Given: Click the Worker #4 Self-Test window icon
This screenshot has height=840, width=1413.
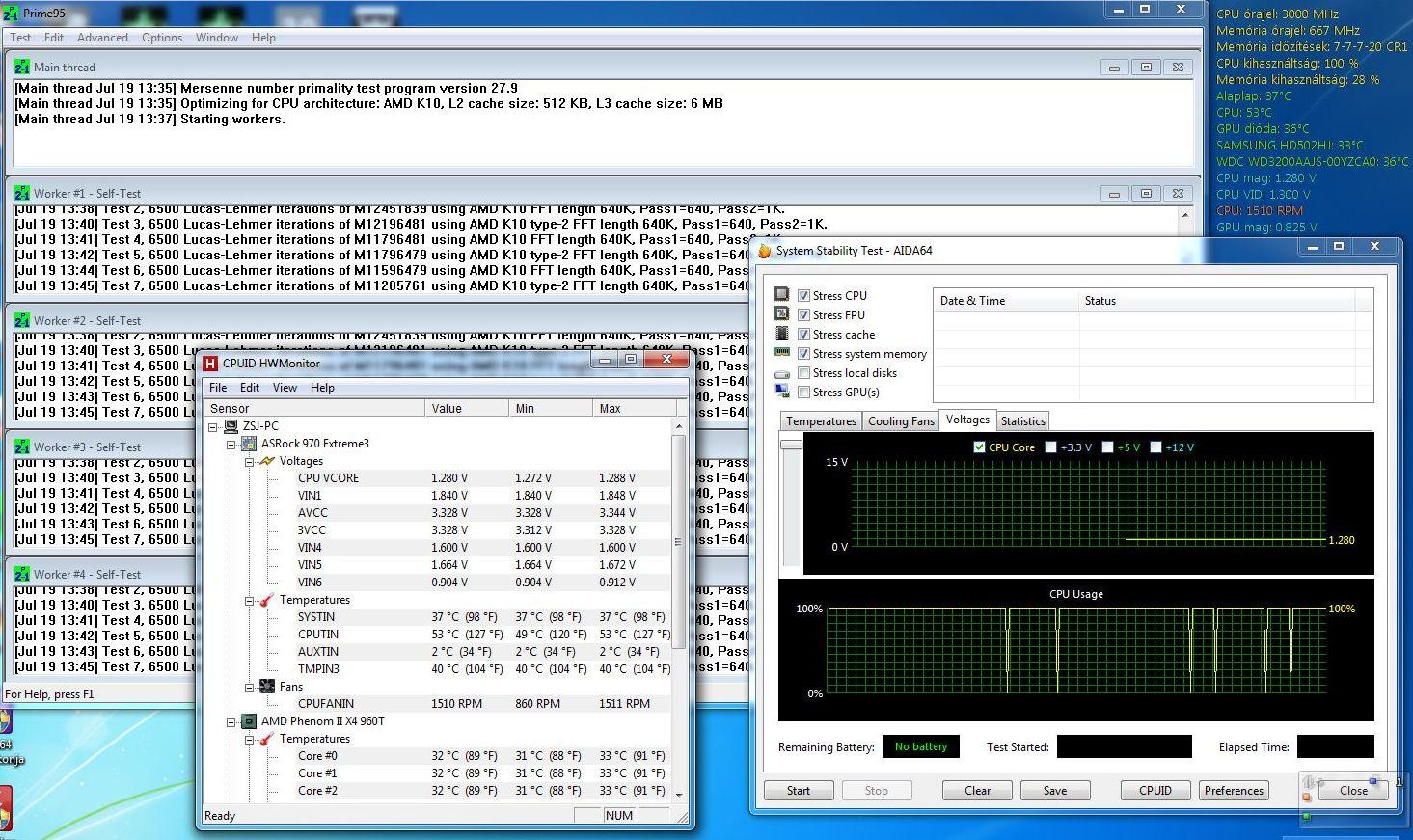Looking at the screenshot, I should (x=22, y=574).
